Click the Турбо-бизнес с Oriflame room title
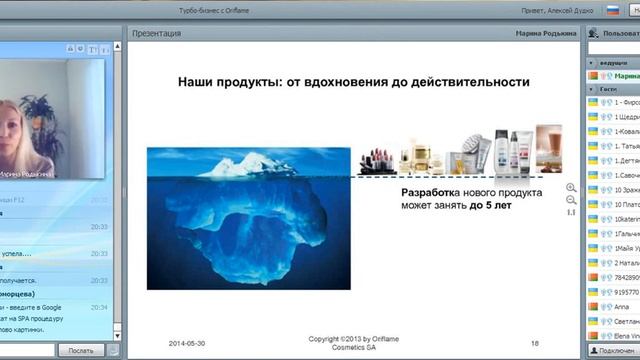 point(214,11)
